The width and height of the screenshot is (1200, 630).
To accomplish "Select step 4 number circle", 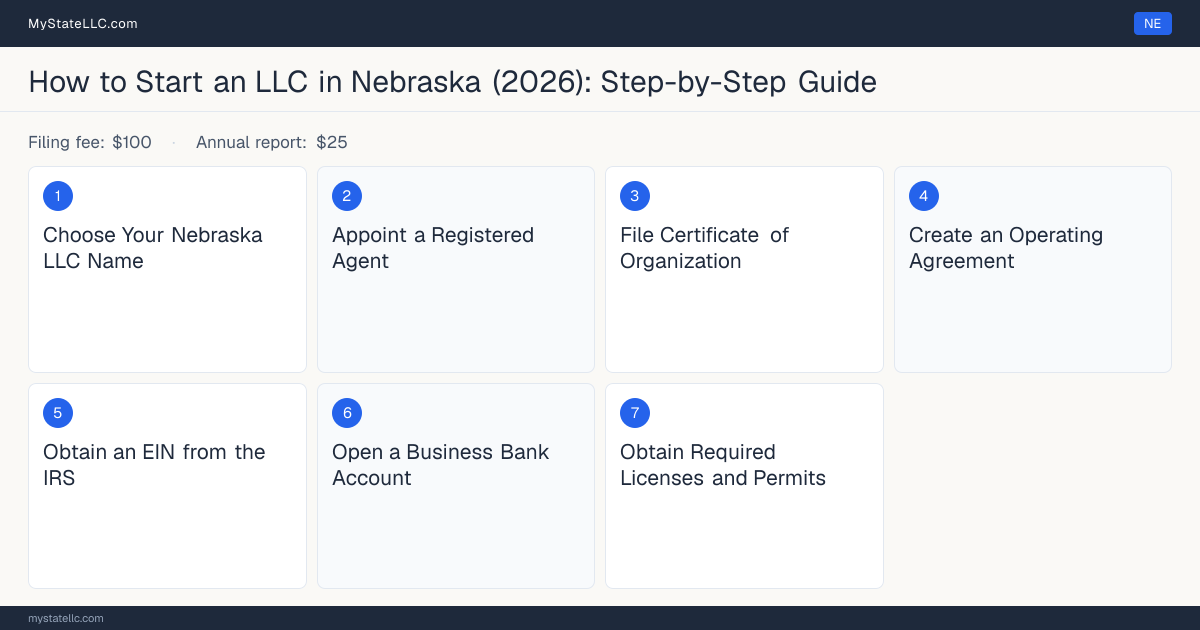I will 924,196.
